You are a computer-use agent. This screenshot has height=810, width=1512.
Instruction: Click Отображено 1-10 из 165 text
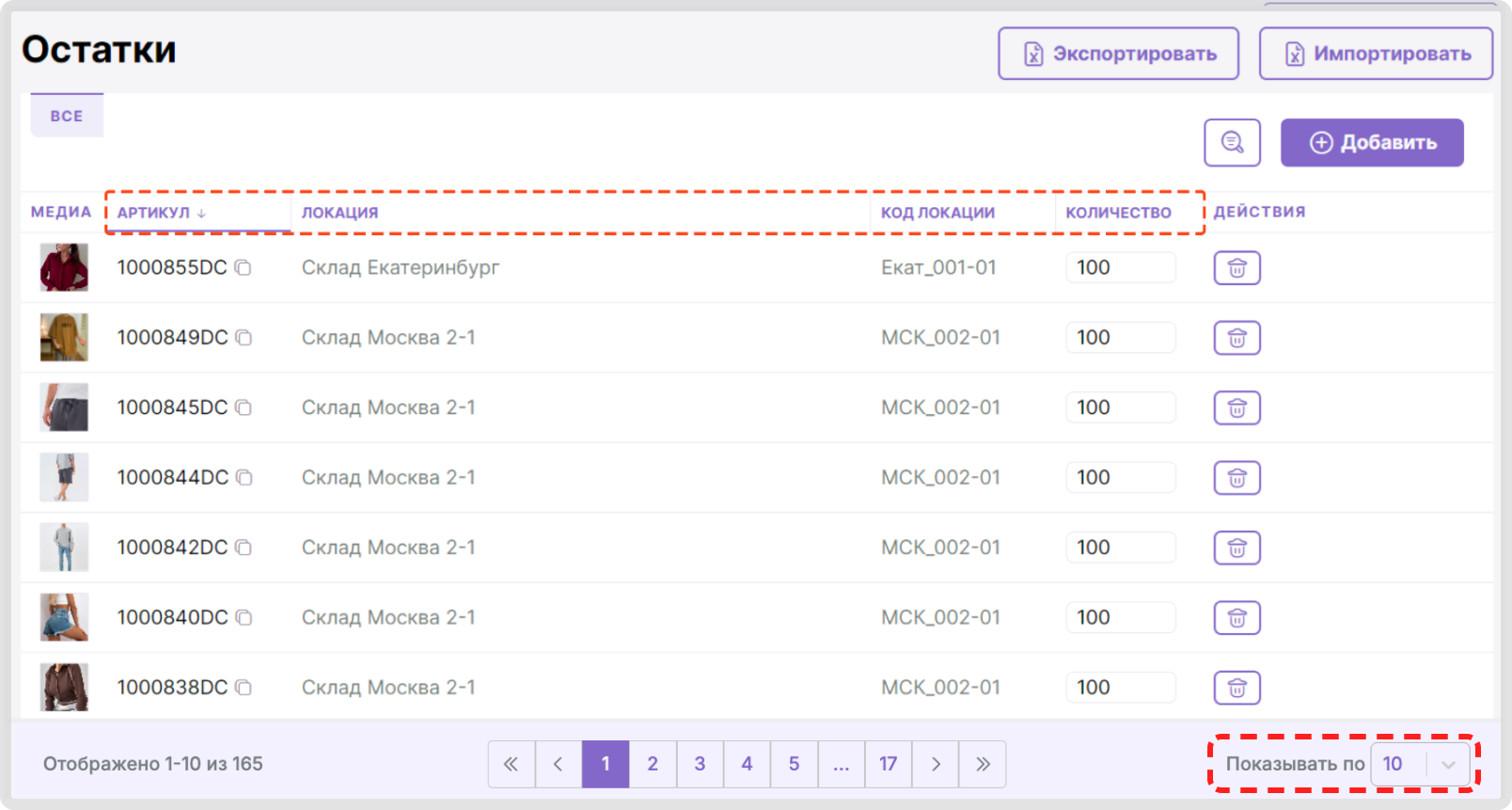[x=153, y=764]
